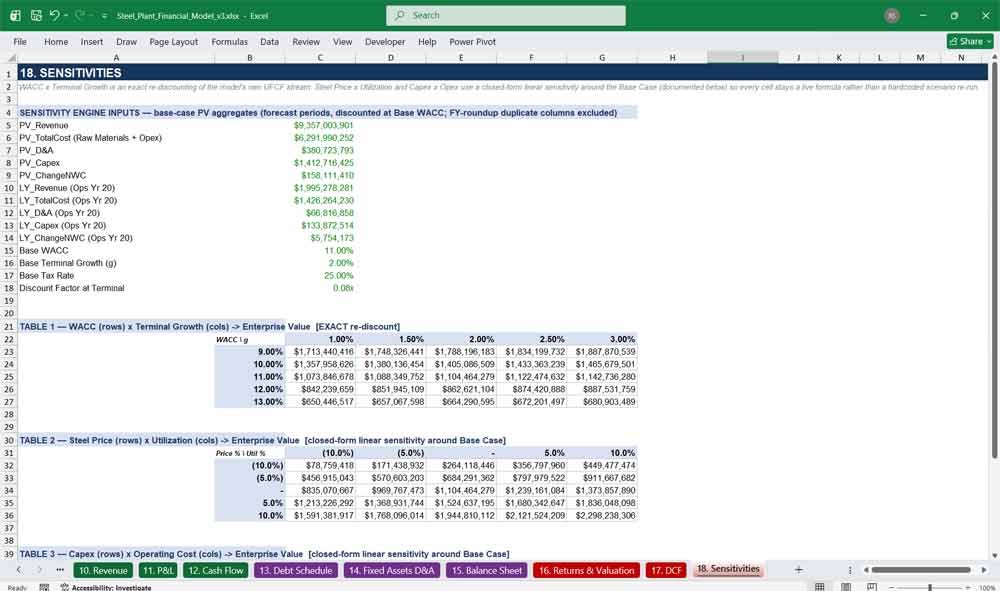Screen dimensions: 1000x591
Task: Click Accessibility: Investigate in status bar
Action: pos(106,587)
